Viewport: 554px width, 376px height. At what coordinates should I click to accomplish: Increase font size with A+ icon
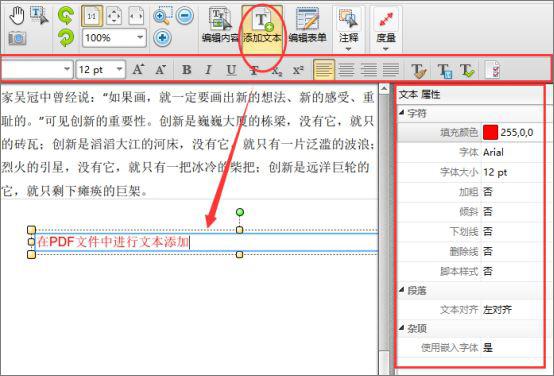click(138, 69)
